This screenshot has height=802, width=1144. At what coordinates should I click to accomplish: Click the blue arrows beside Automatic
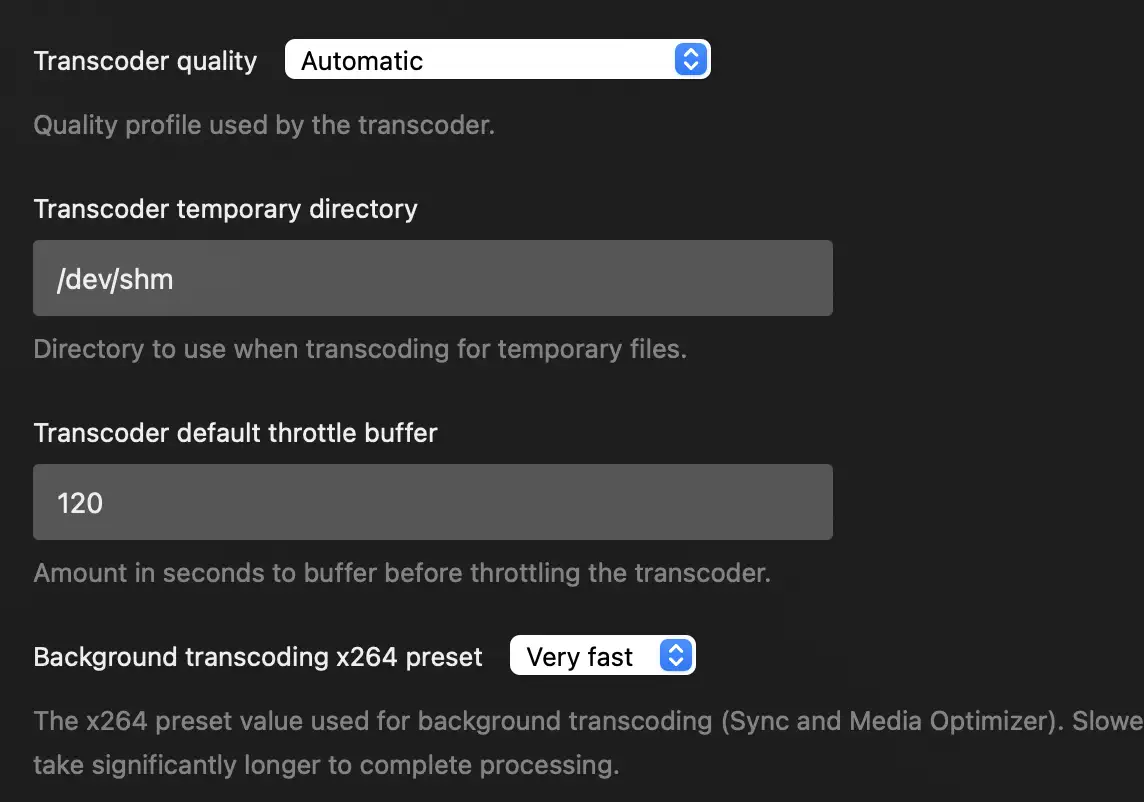(690, 60)
